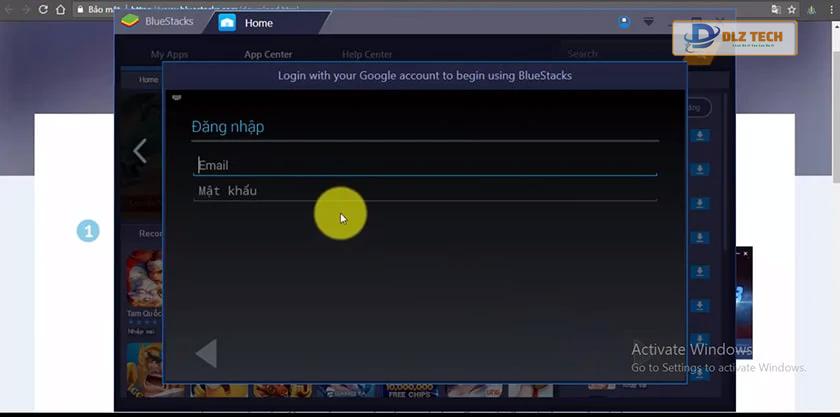Click the 'Login with your Google account' title

pyautogui.click(x=425, y=76)
